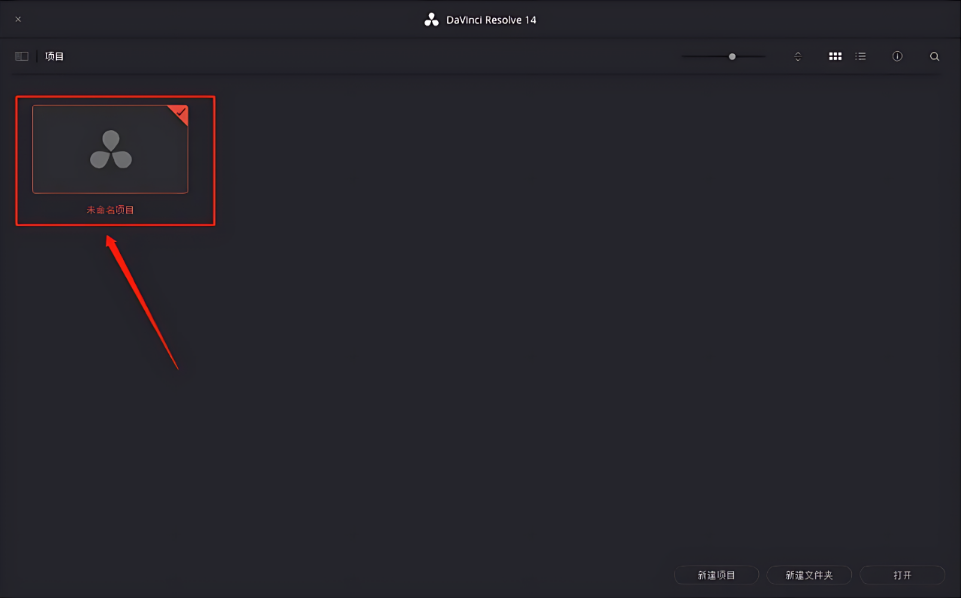Close the project manager window
Image resolution: width=961 pixels, height=598 pixels.
[18, 20]
